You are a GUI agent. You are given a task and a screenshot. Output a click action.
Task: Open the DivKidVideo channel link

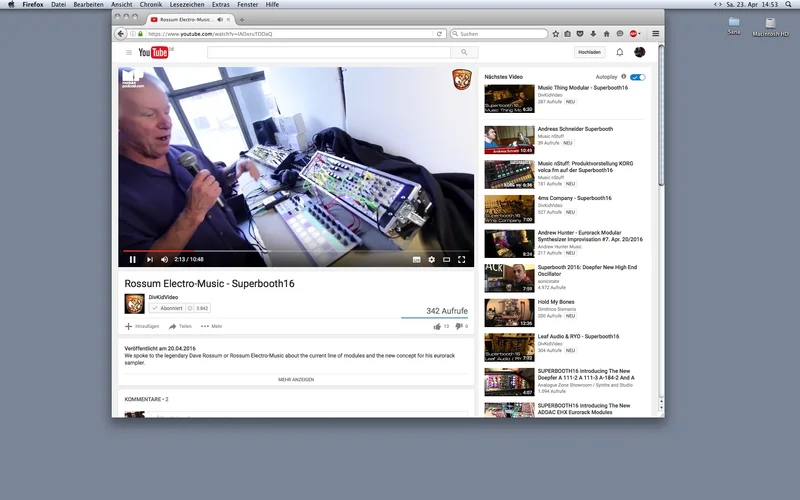163,297
